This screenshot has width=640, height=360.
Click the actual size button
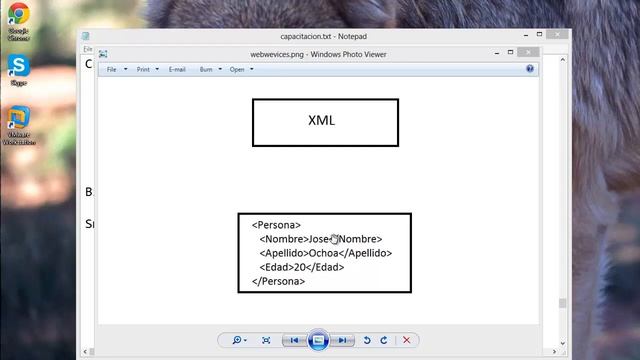(x=266, y=340)
